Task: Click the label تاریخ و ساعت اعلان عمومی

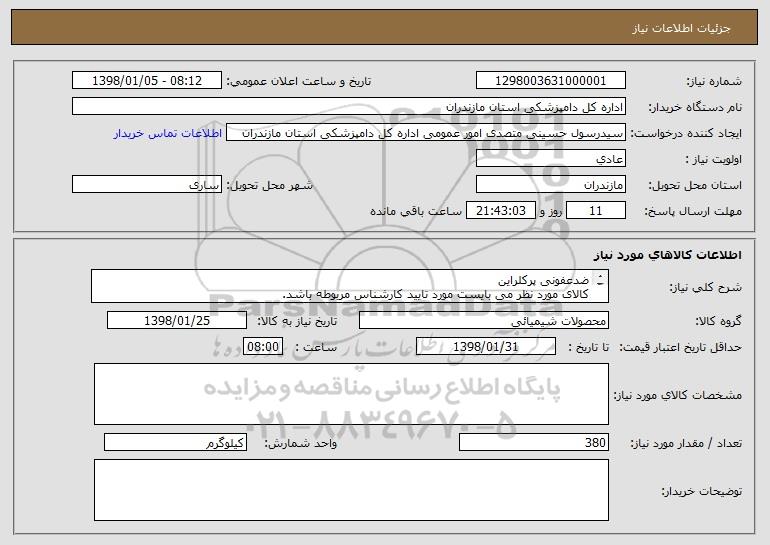Action: 299,82
